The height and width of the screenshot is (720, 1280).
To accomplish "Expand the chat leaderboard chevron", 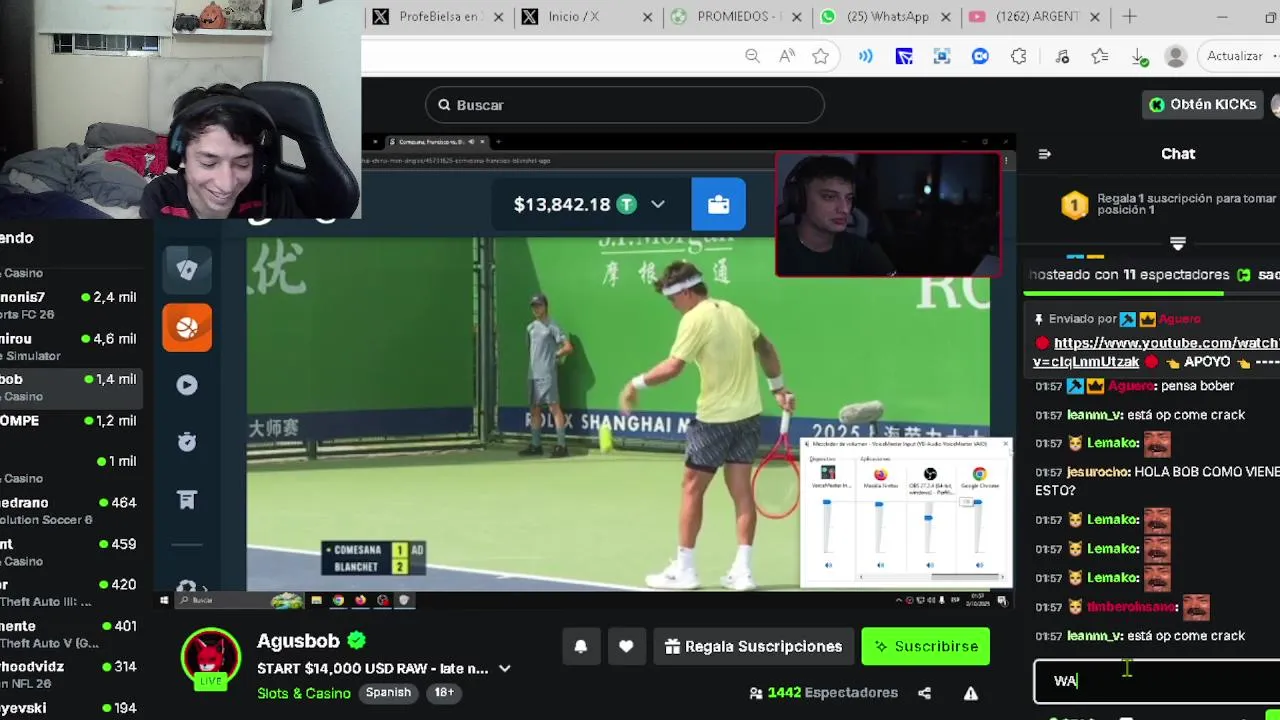I will tap(1178, 244).
